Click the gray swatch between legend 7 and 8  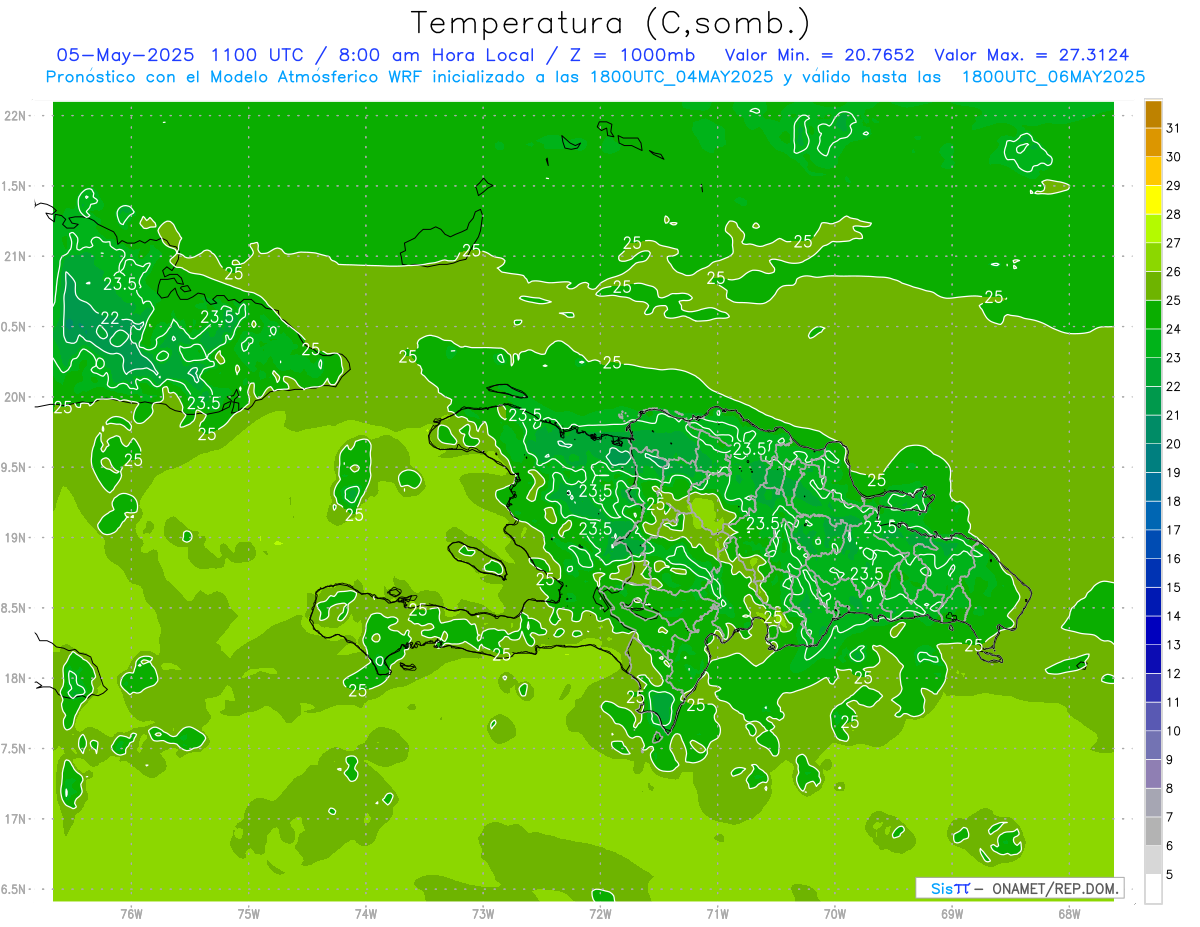coord(1153,802)
